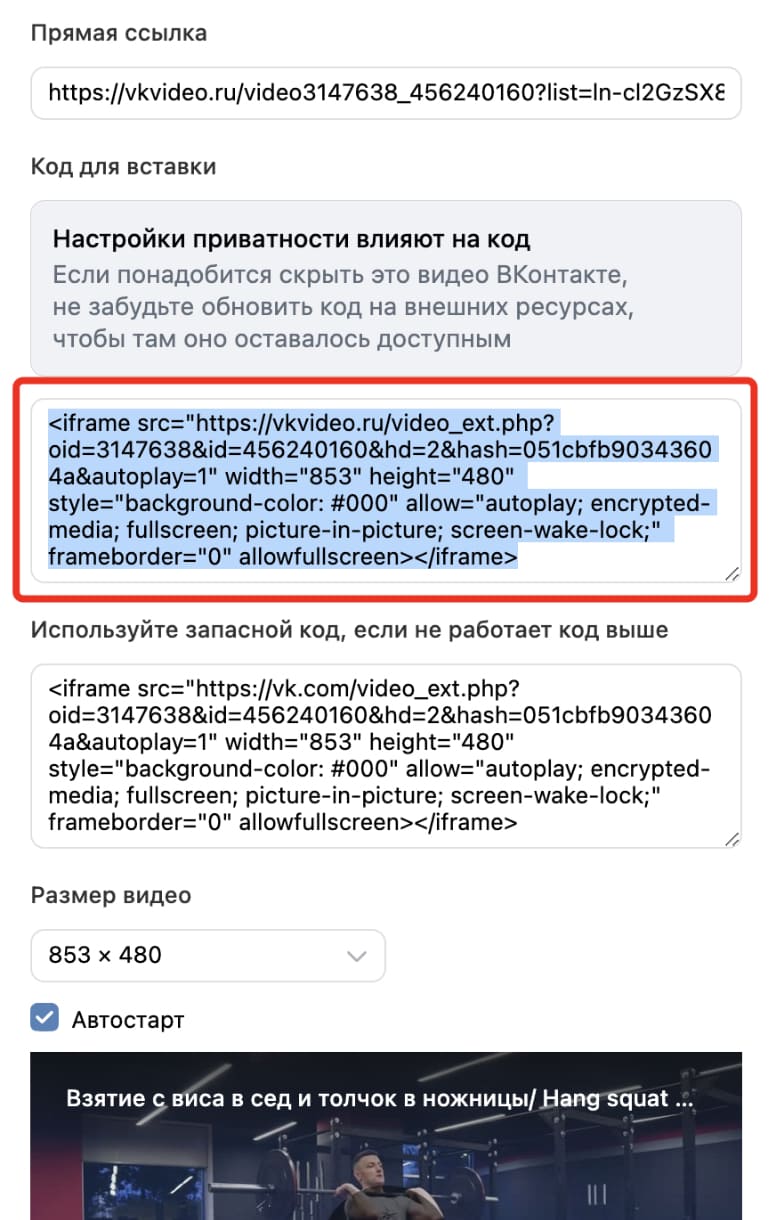Click the Автостарт label text
The image size is (774, 1220).
(x=128, y=1020)
